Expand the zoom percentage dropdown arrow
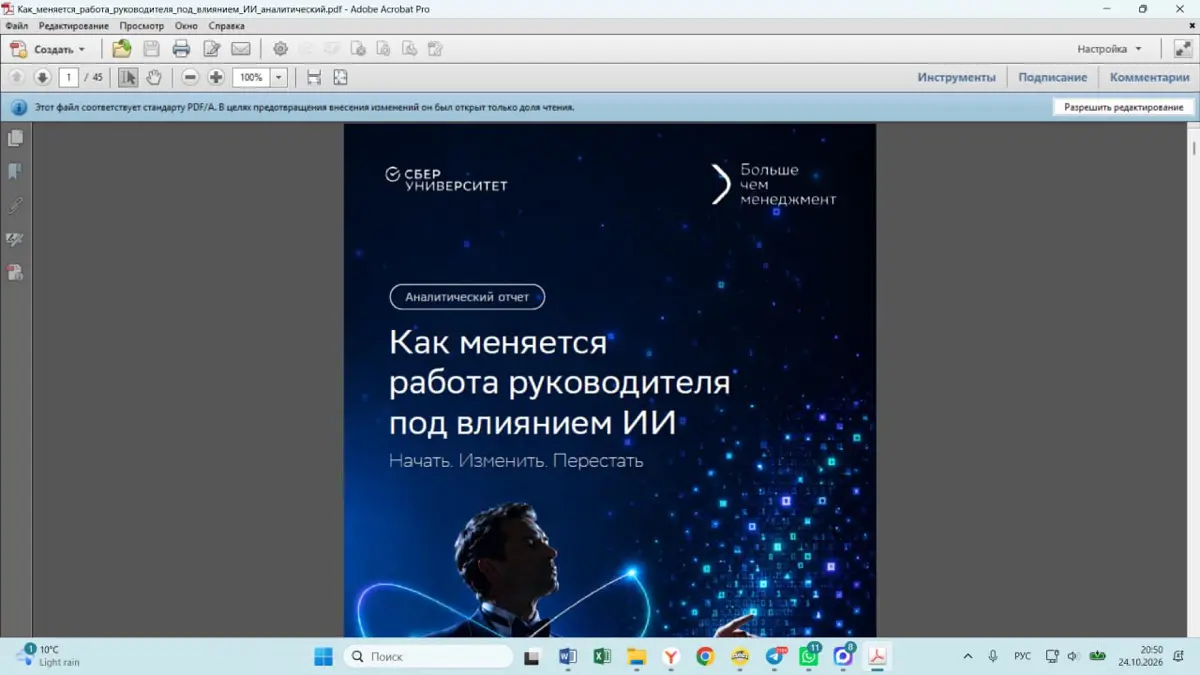 [279, 77]
